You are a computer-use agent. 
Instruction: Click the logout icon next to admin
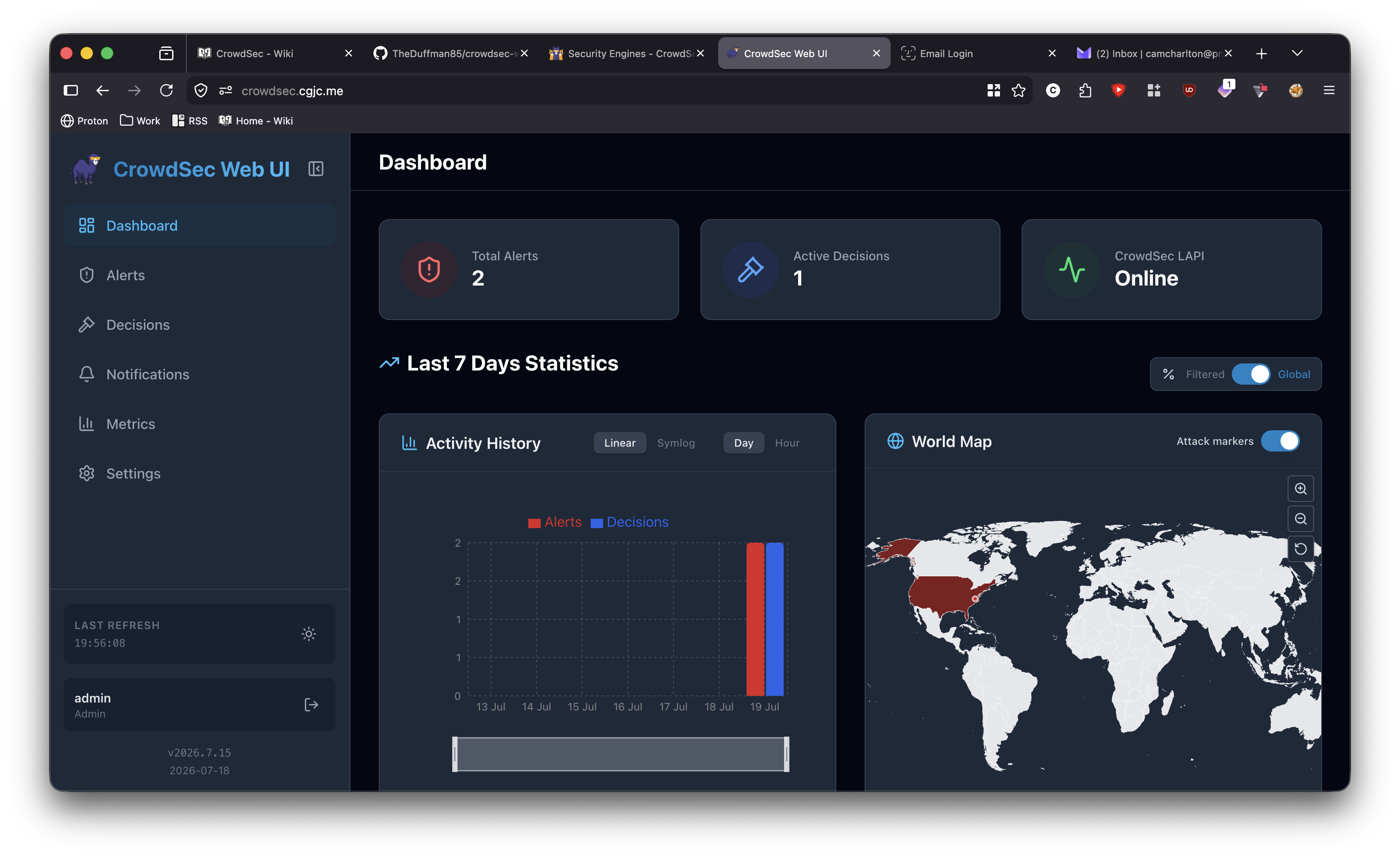pyautogui.click(x=312, y=705)
